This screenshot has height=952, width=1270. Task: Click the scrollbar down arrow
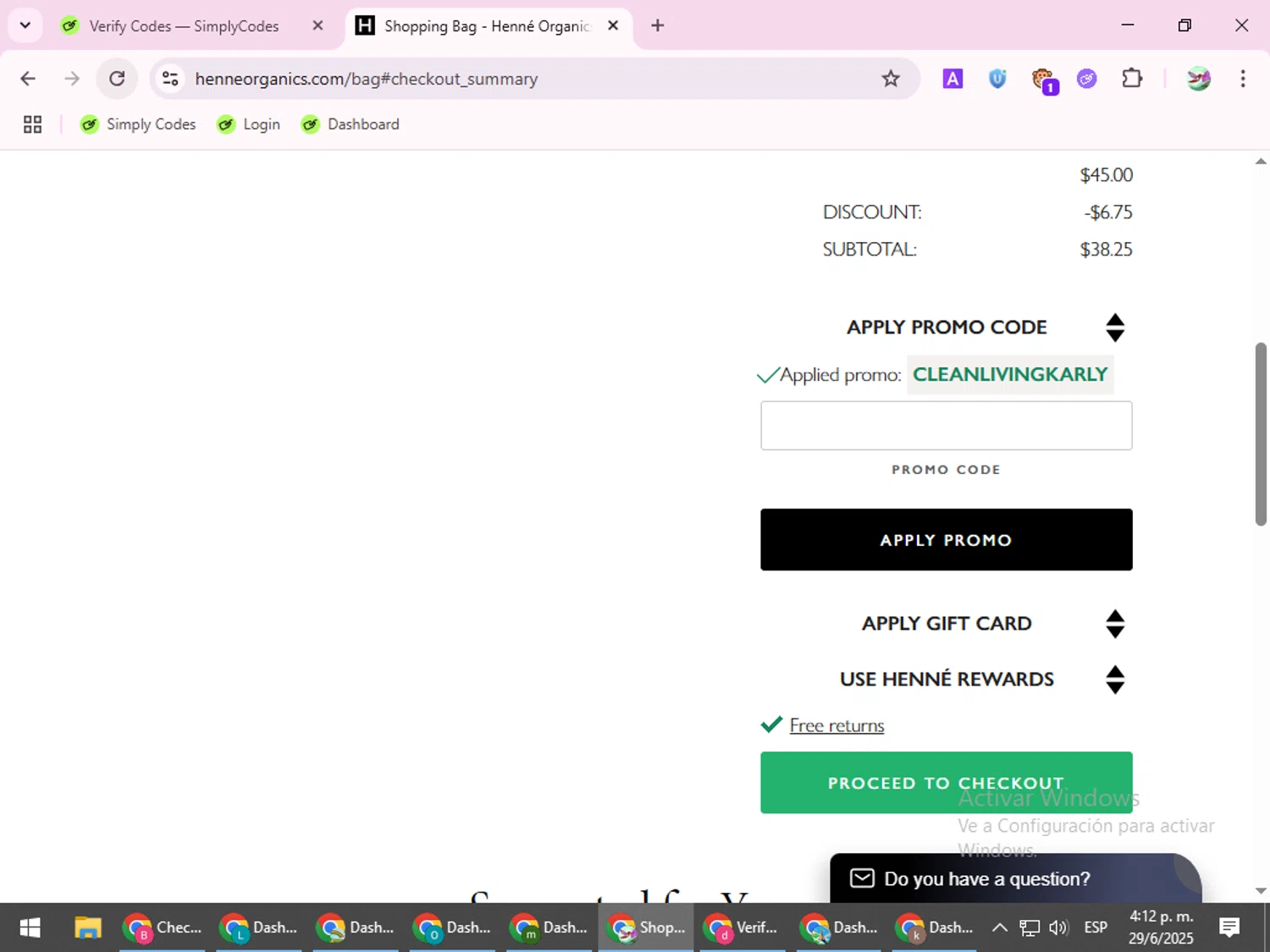(x=1261, y=890)
